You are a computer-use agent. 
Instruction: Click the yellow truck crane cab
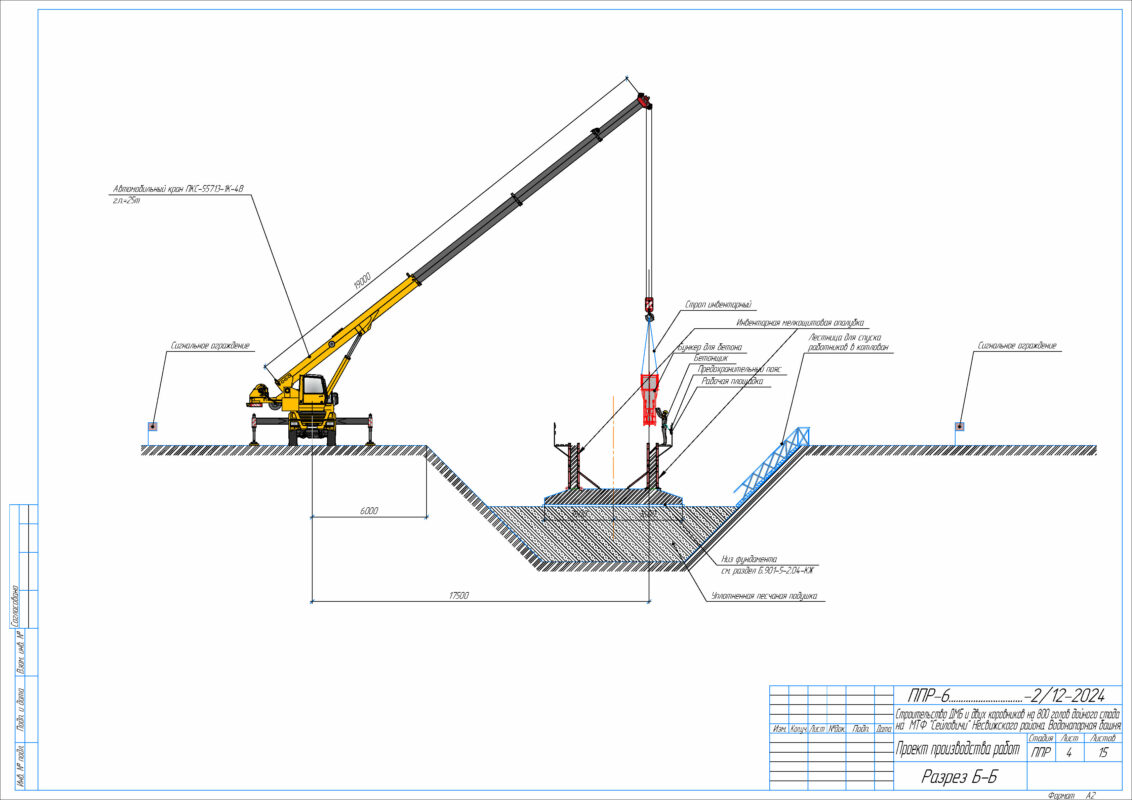coord(313,387)
